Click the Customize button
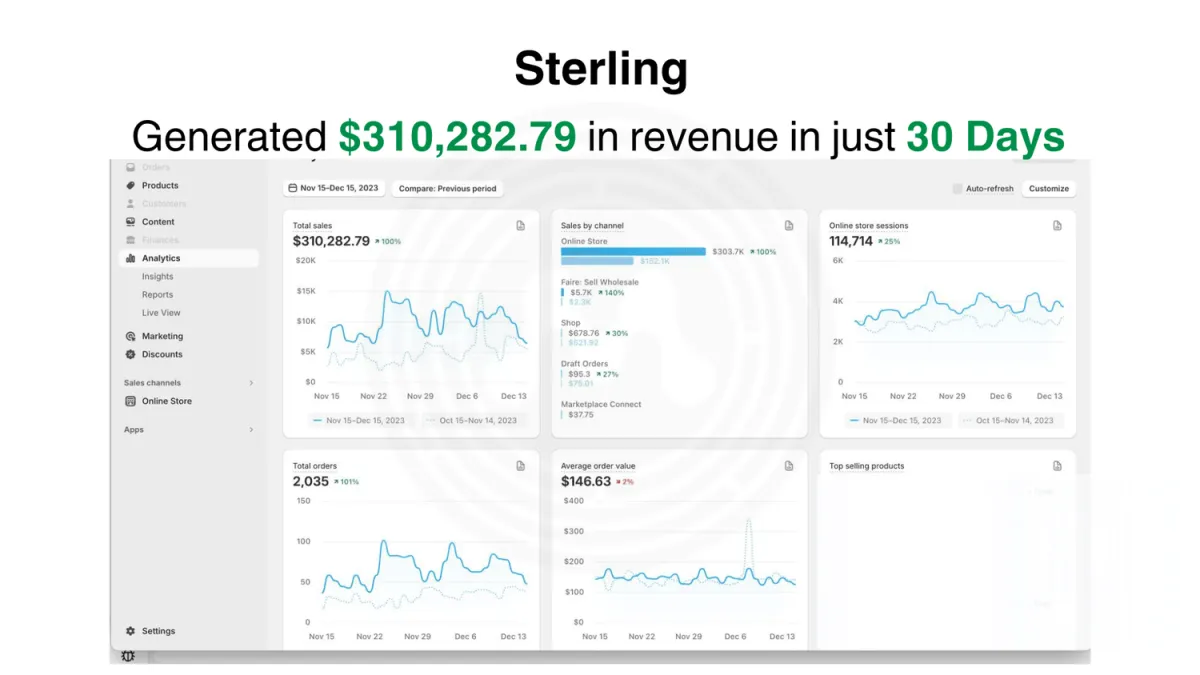 1049,188
